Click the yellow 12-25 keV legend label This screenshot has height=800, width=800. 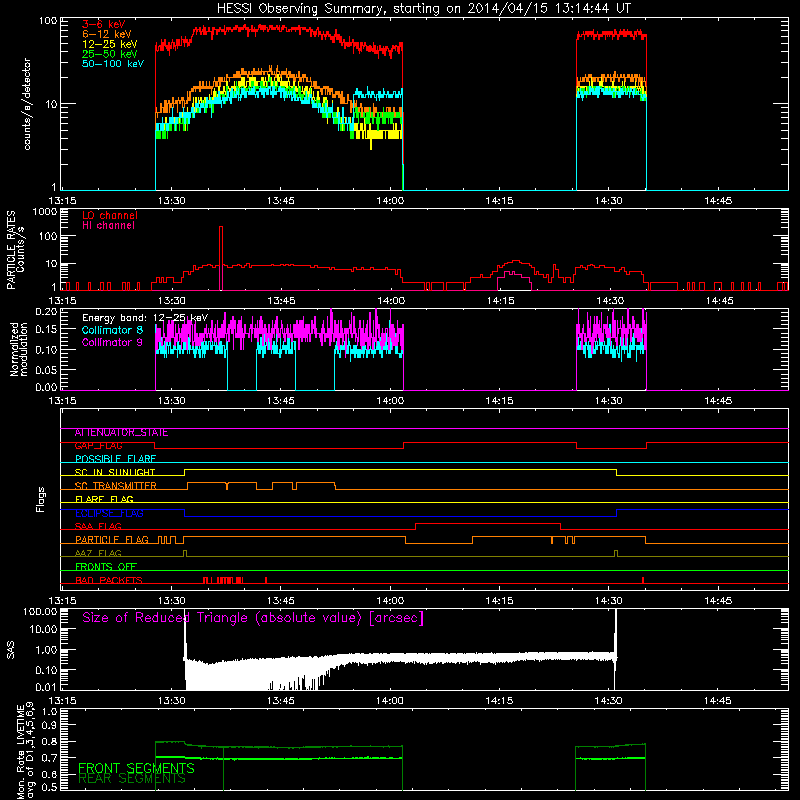110,44
